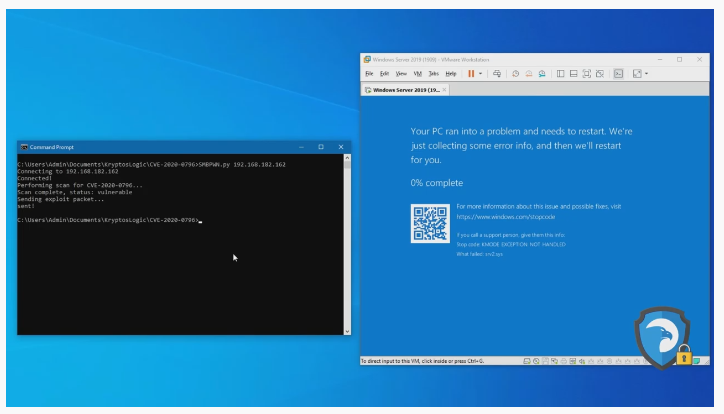The height and width of the screenshot is (414, 724).
Task: Expand the stretch options dropdown arrow
Action: [x=646, y=74]
